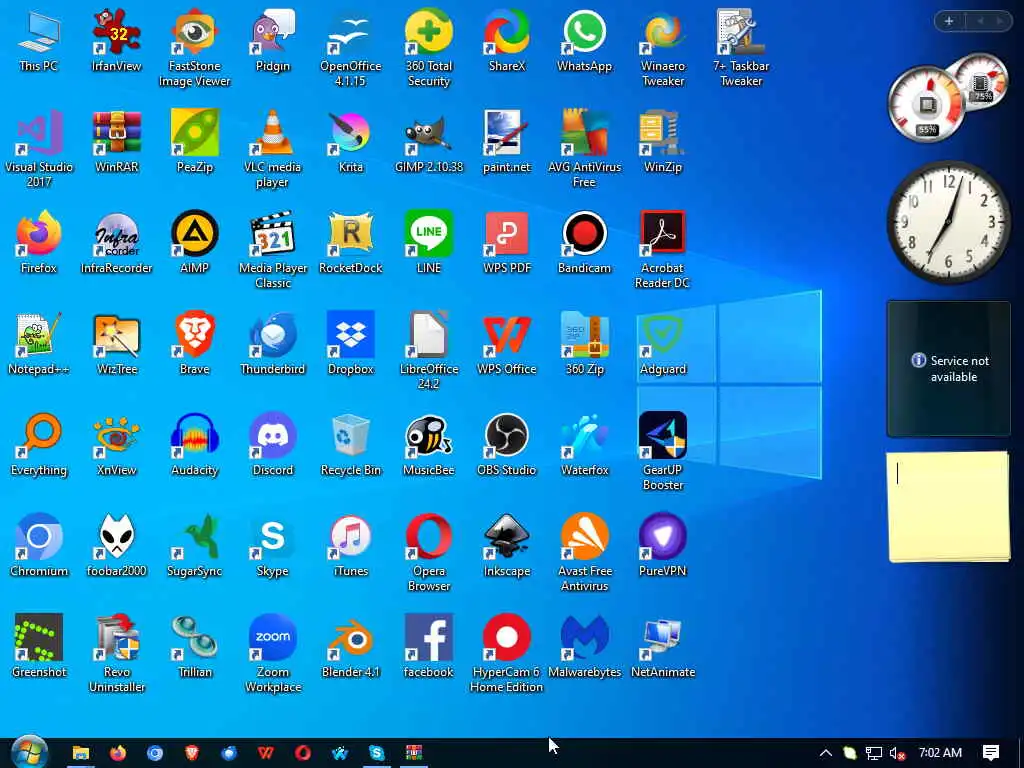Click the muted volume tray icon

898,753
